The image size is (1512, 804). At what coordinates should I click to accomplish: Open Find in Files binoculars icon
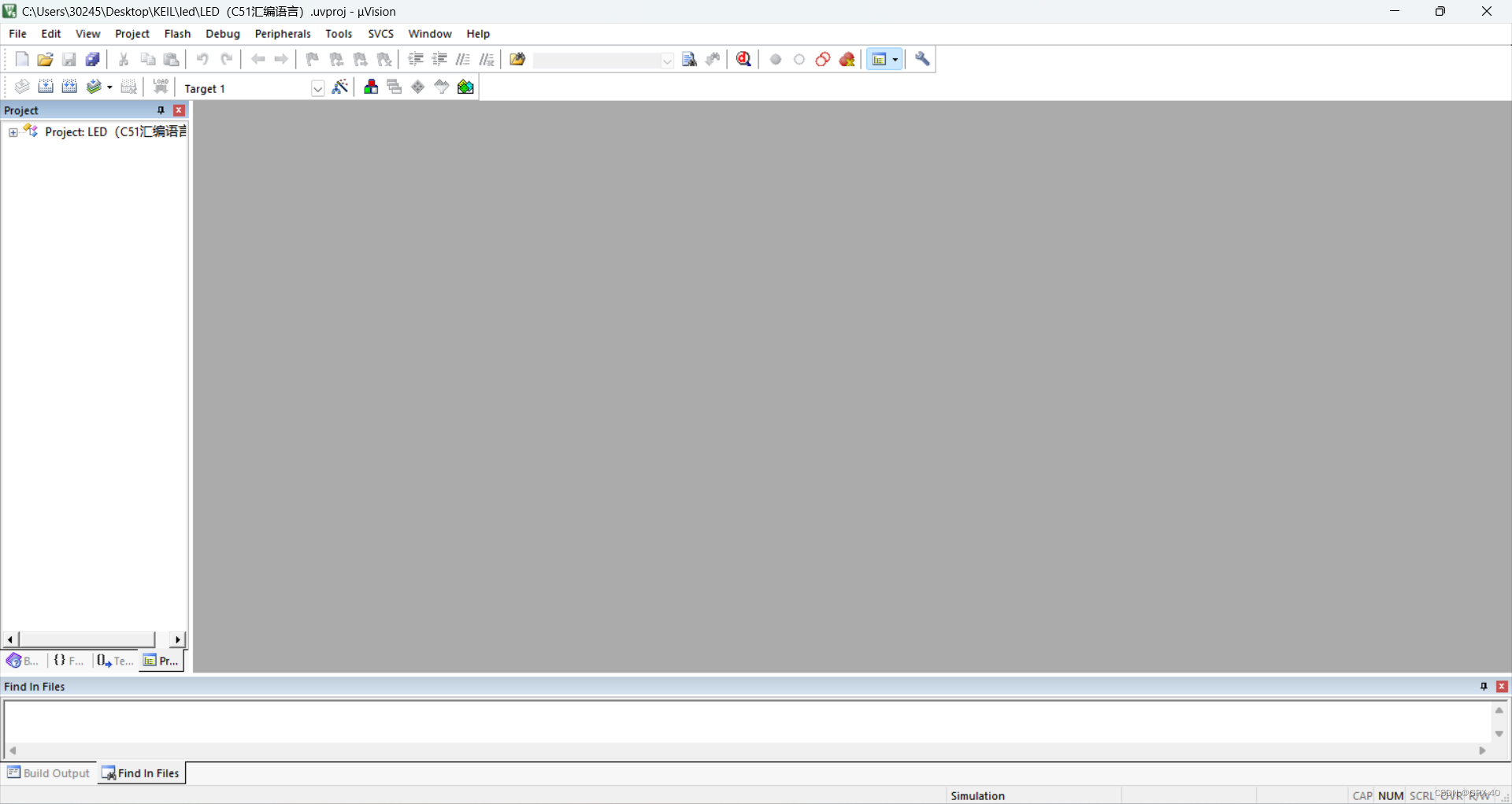[517, 59]
